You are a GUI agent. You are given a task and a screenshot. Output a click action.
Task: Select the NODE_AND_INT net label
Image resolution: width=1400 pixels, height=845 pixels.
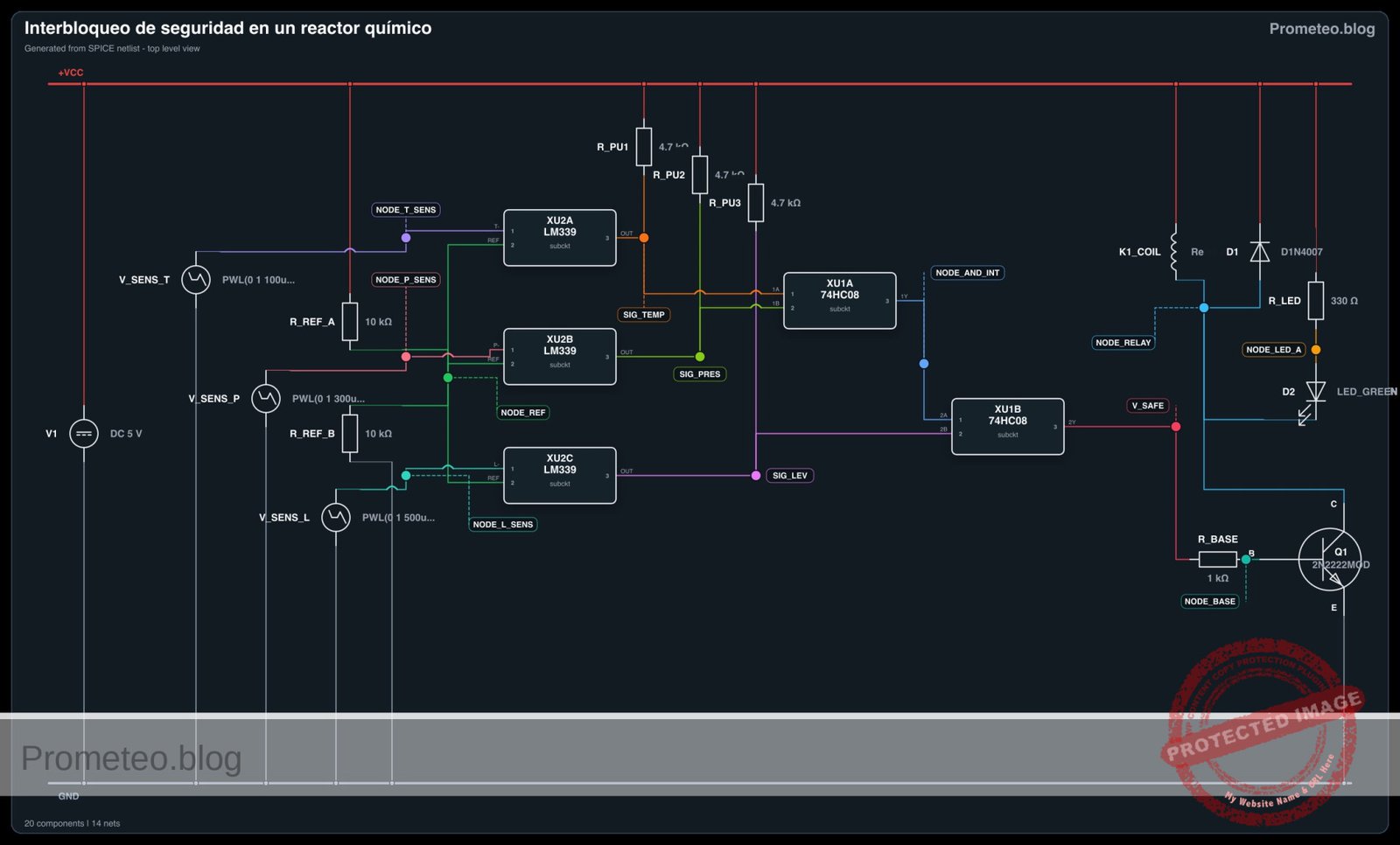(x=968, y=273)
